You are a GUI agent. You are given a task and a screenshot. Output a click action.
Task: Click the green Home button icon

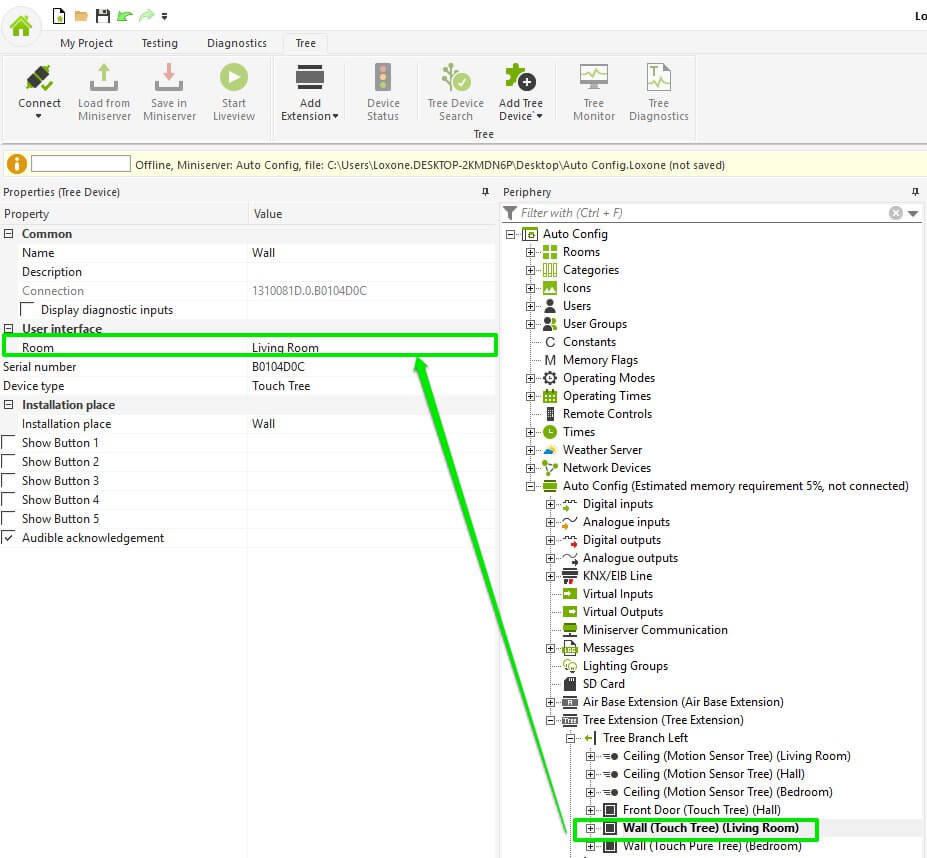tap(21, 25)
